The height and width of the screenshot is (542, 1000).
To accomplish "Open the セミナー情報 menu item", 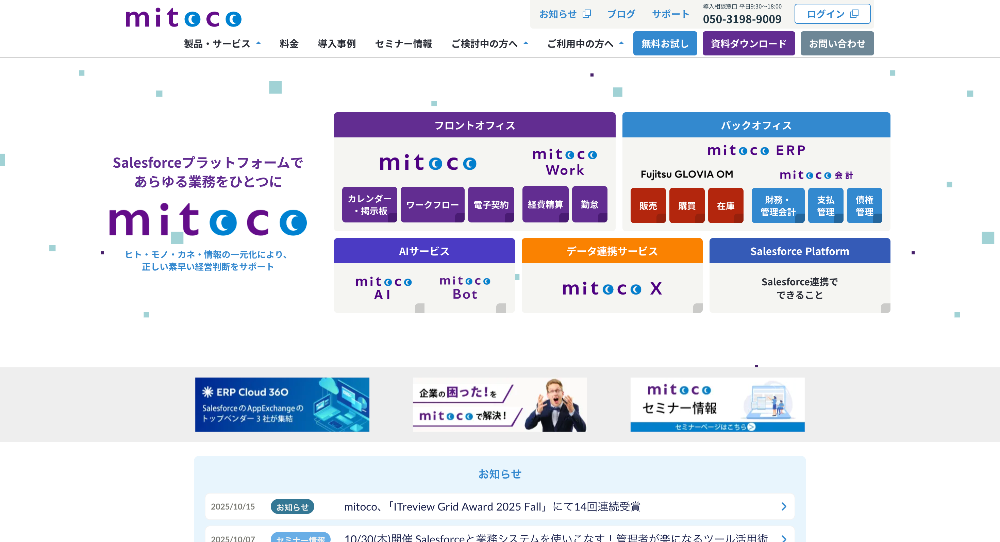I will (403, 43).
